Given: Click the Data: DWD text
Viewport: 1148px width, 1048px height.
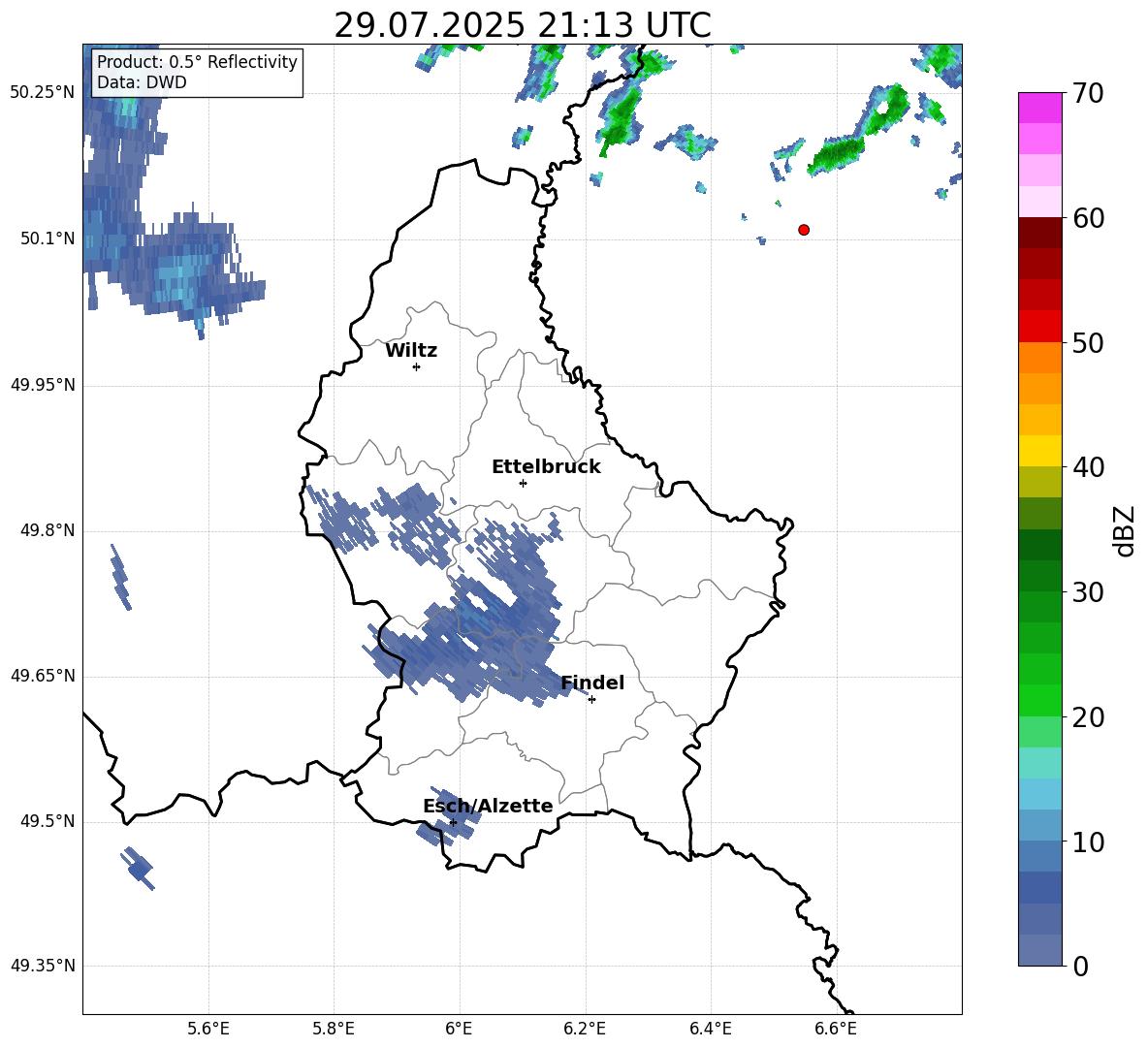Looking at the screenshot, I should pyautogui.click(x=142, y=82).
